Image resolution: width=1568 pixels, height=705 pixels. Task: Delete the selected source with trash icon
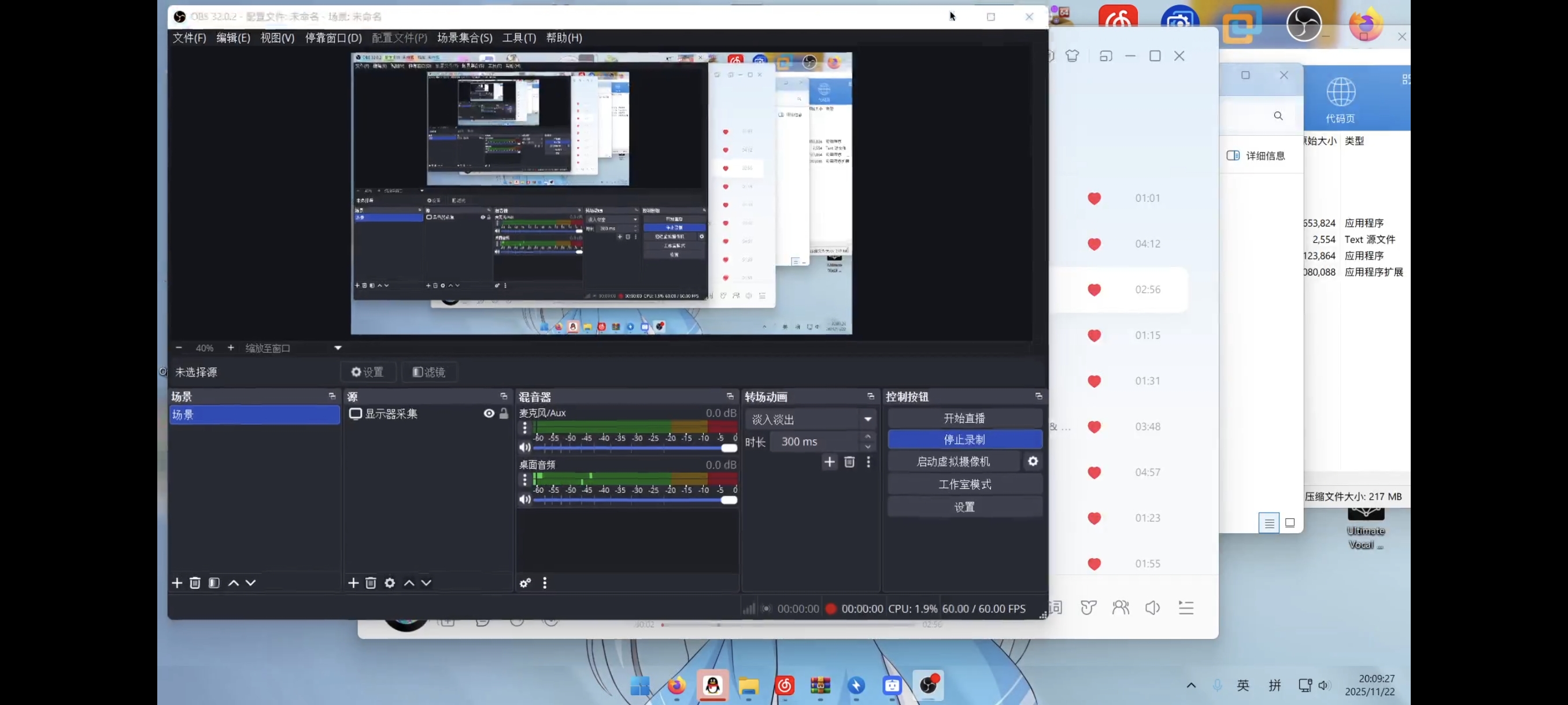coord(371,582)
